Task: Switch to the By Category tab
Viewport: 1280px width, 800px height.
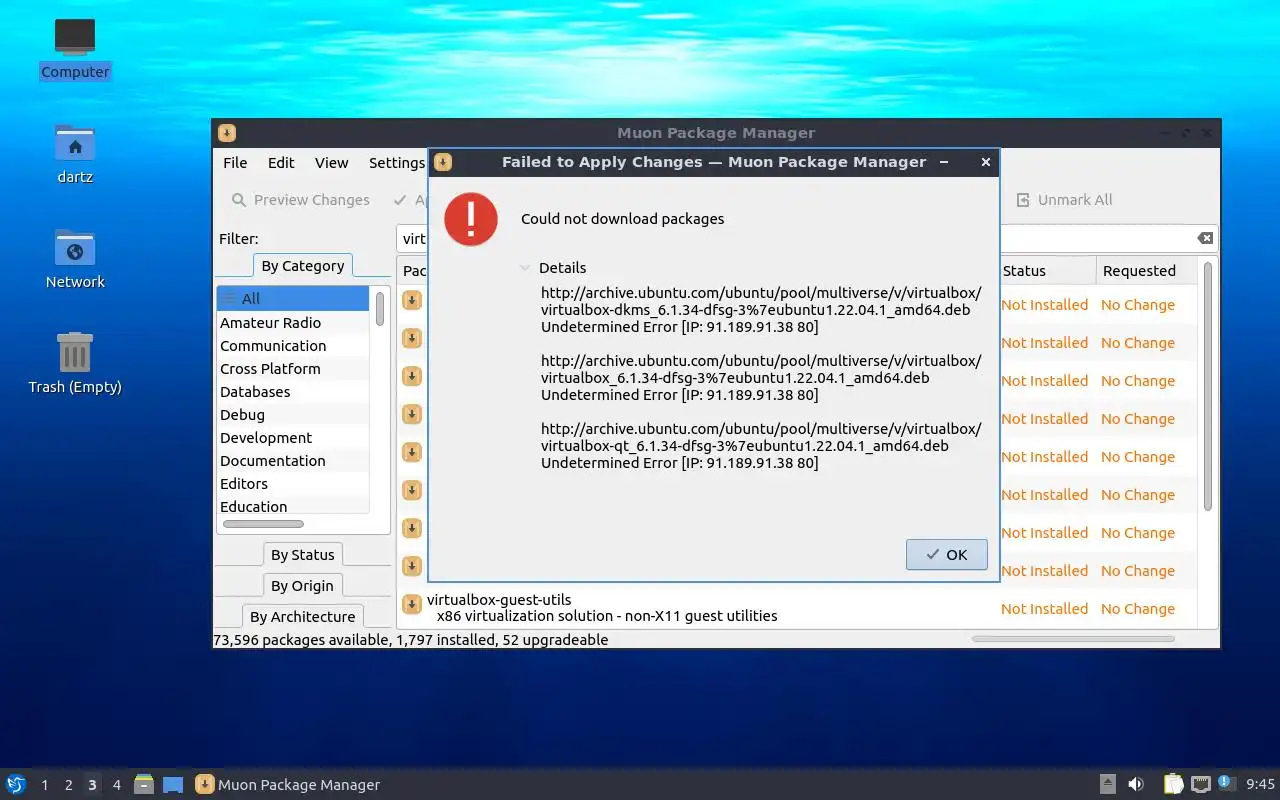Action: 302,266
